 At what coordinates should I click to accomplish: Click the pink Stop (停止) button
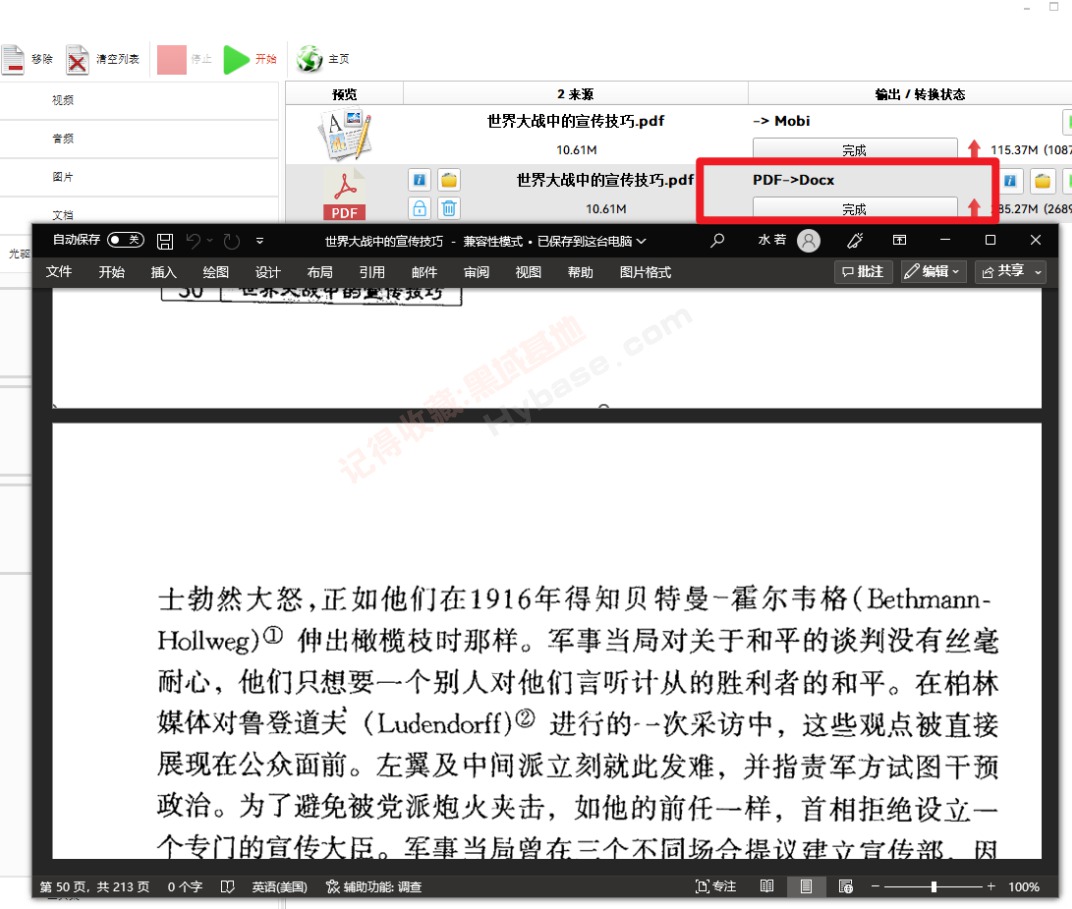[x=172, y=59]
